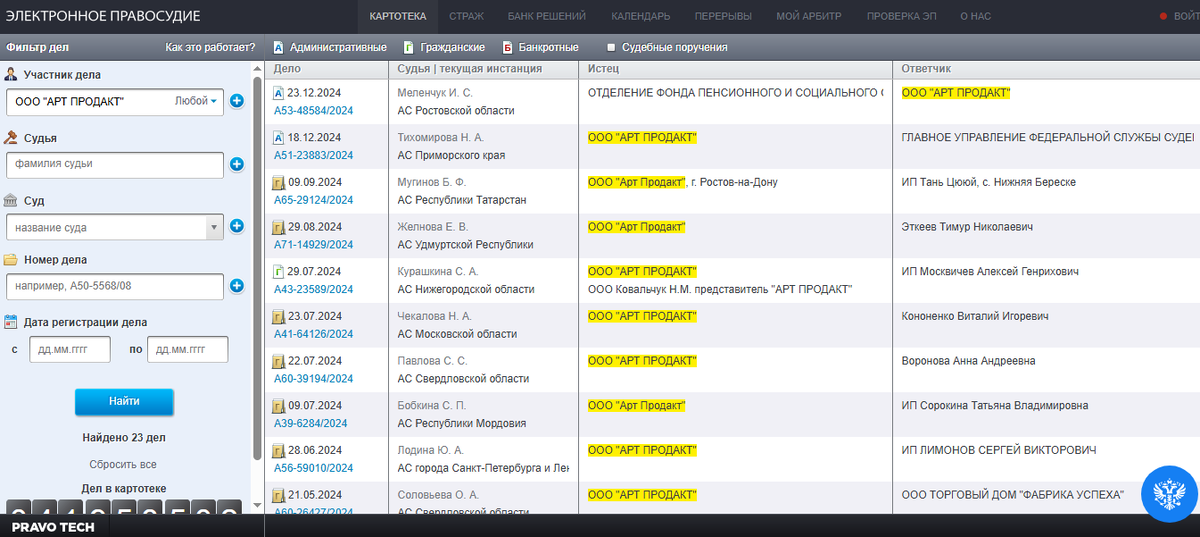1200x537 pixels.
Task: Click the judge surname input field
Action: (x=114, y=164)
